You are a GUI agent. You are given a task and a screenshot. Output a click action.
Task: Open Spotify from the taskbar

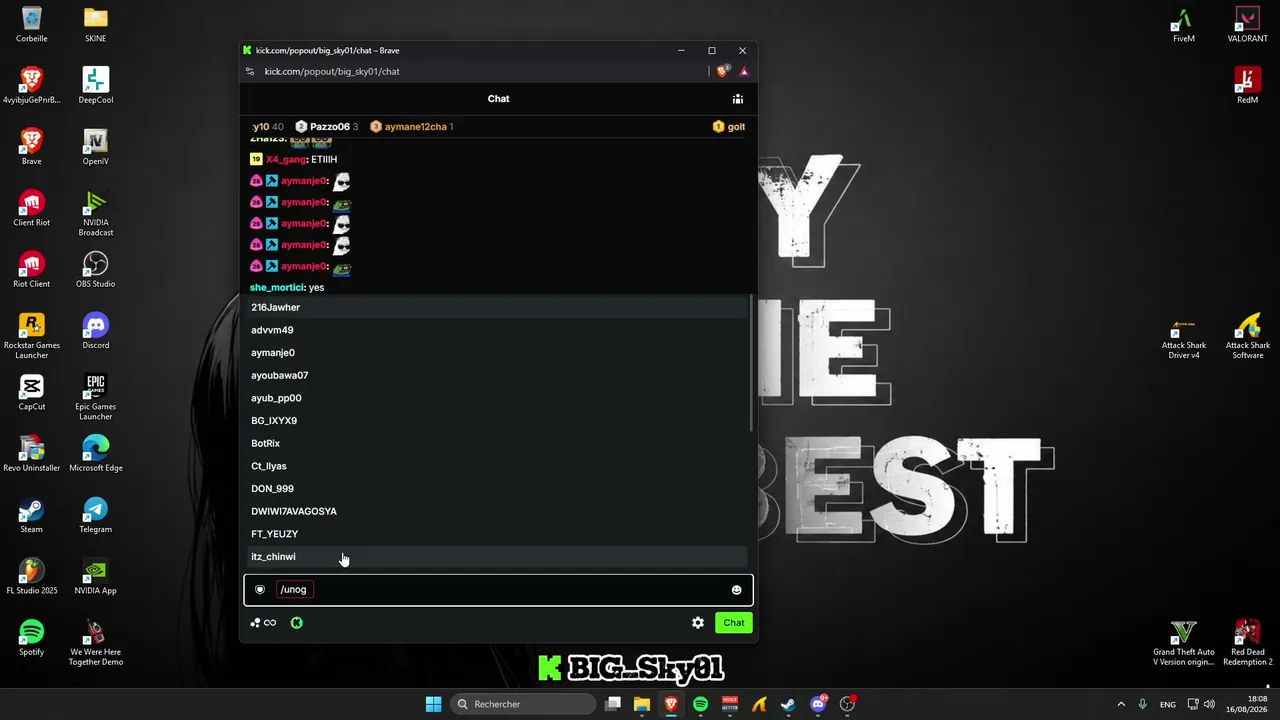[700, 704]
